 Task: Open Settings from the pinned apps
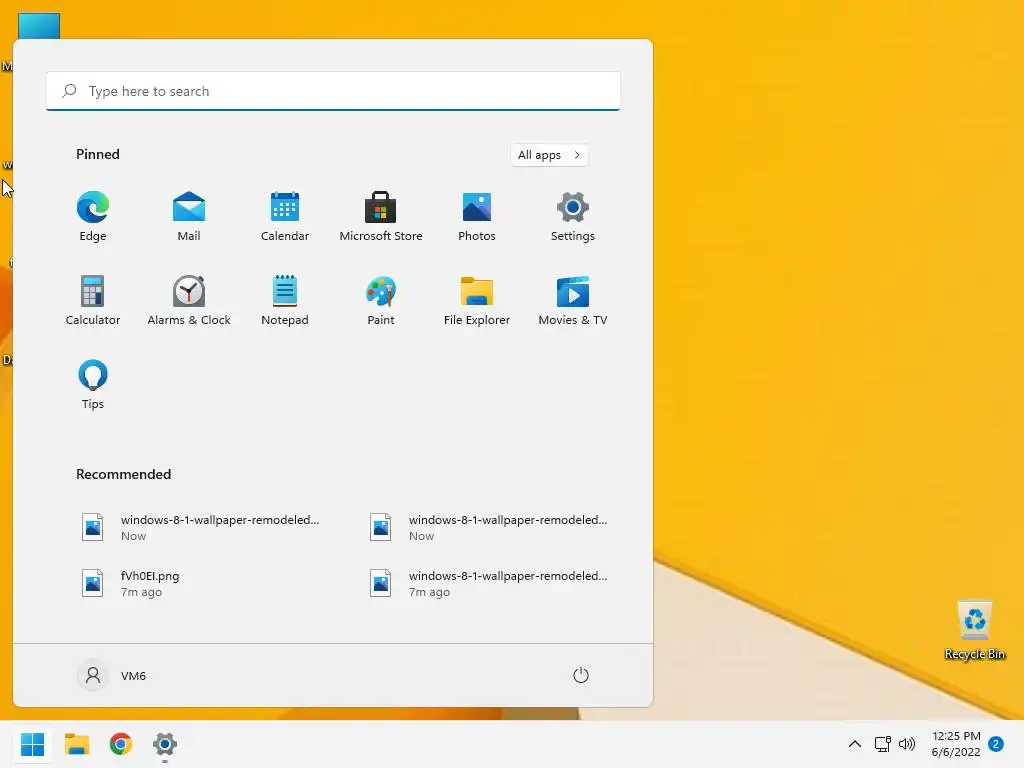pyautogui.click(x=573, y=217)
